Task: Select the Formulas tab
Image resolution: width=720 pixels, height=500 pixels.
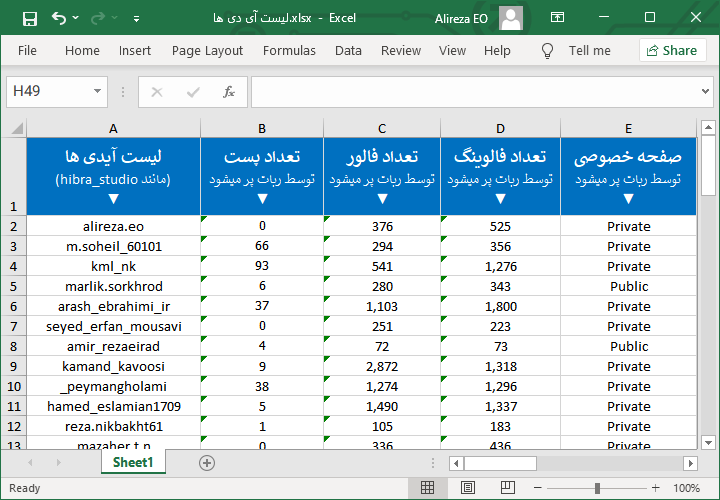Action: tap(289, 51)
